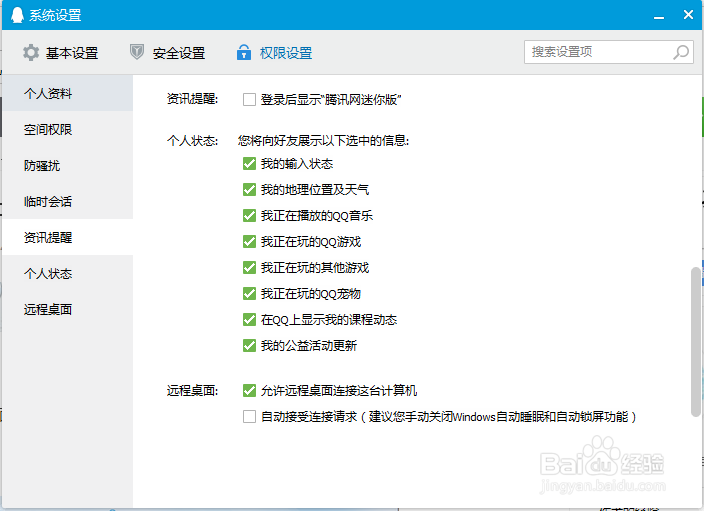Close the 系统设置 window
704x511 pixels.
pyautogui.click(x=688, y=15)
